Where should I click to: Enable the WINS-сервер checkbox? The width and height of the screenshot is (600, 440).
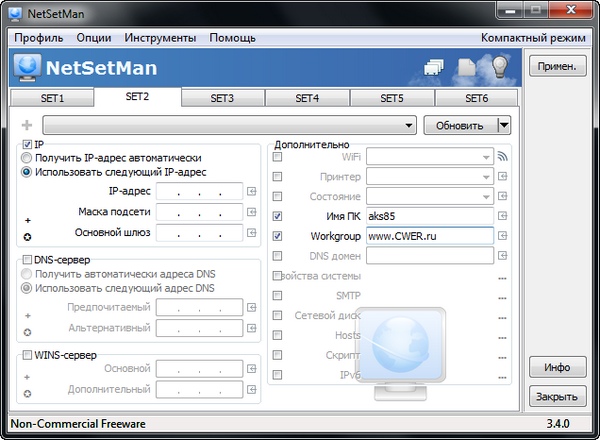(x=27, y=355)
